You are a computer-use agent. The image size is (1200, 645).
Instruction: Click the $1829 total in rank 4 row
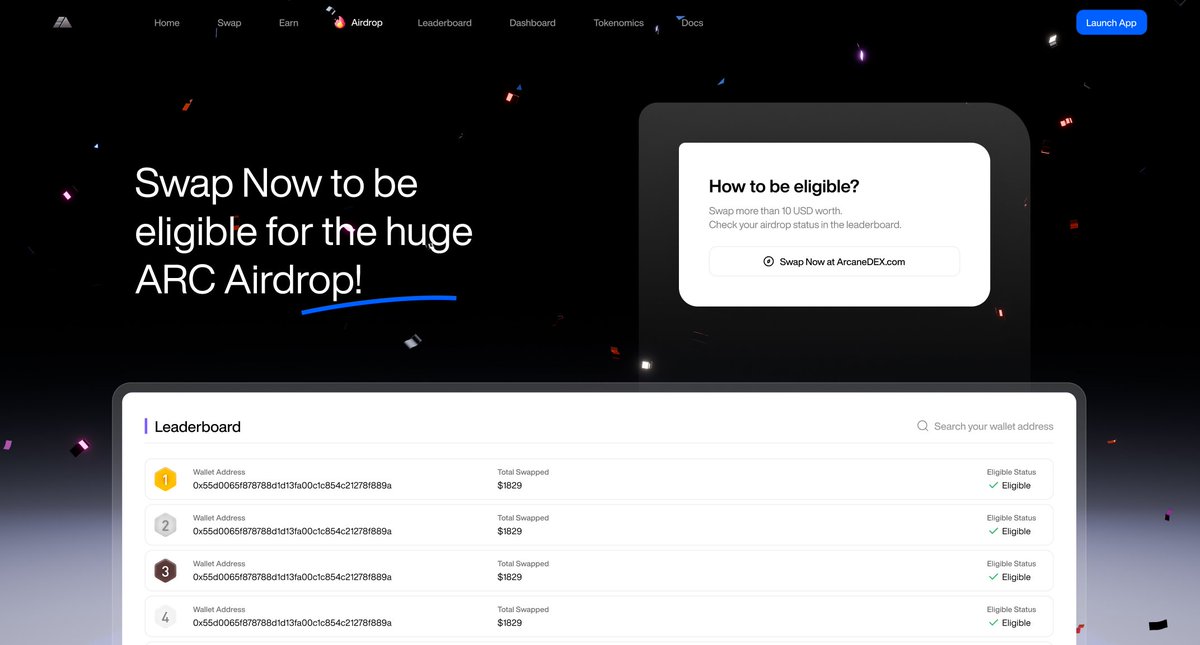pyautogui.click(x=510, y=623)
